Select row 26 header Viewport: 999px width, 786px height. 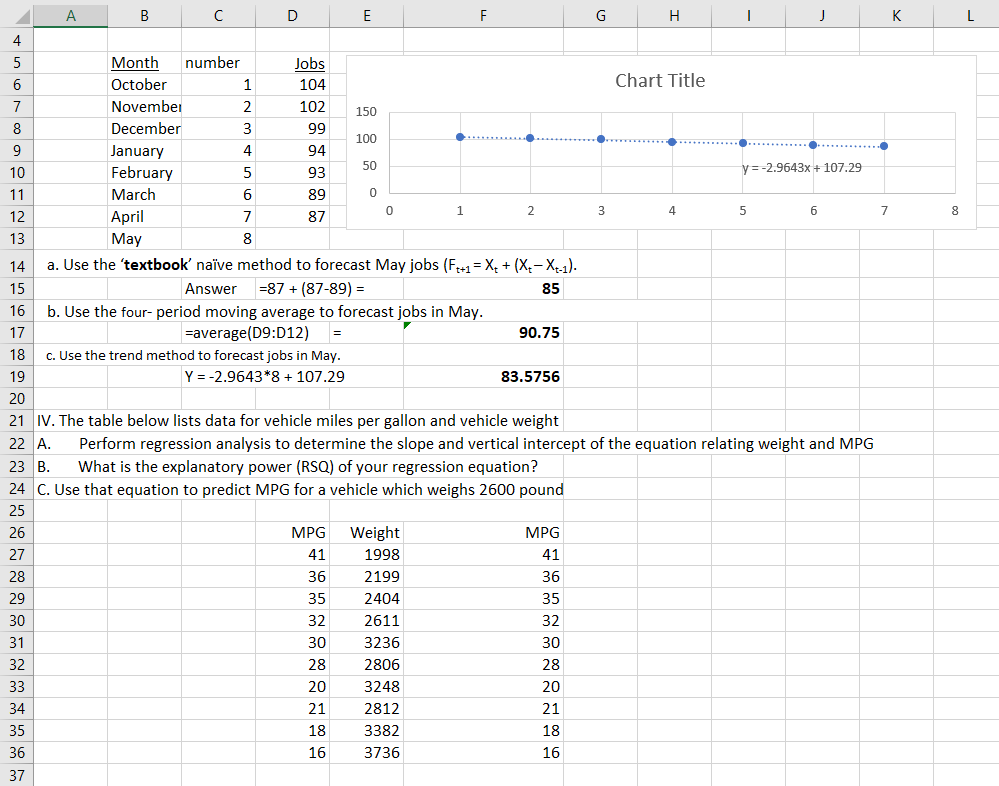point(17,532)
